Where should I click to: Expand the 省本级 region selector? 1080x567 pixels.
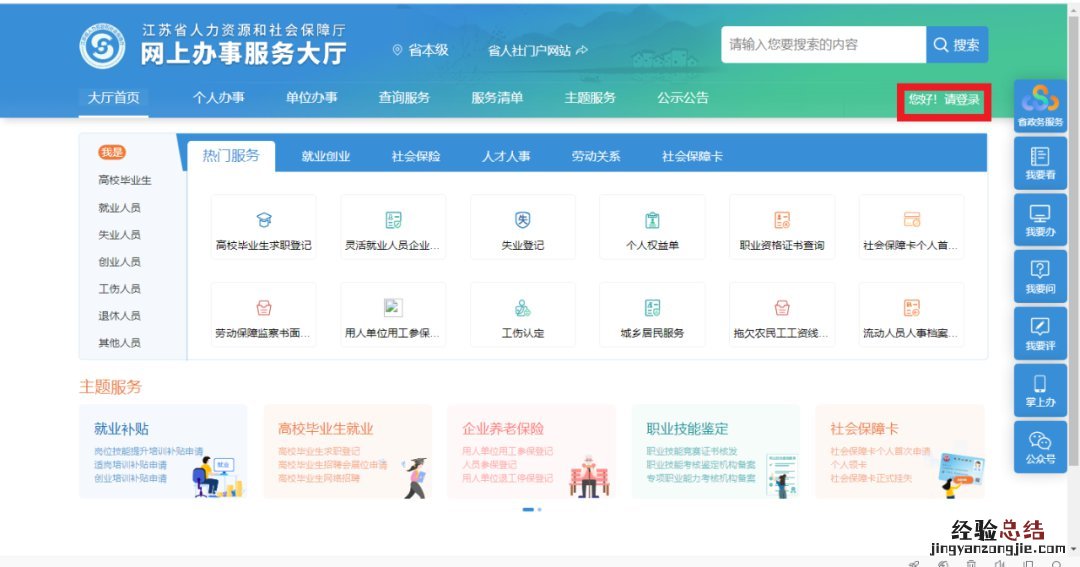pos(421,50)
